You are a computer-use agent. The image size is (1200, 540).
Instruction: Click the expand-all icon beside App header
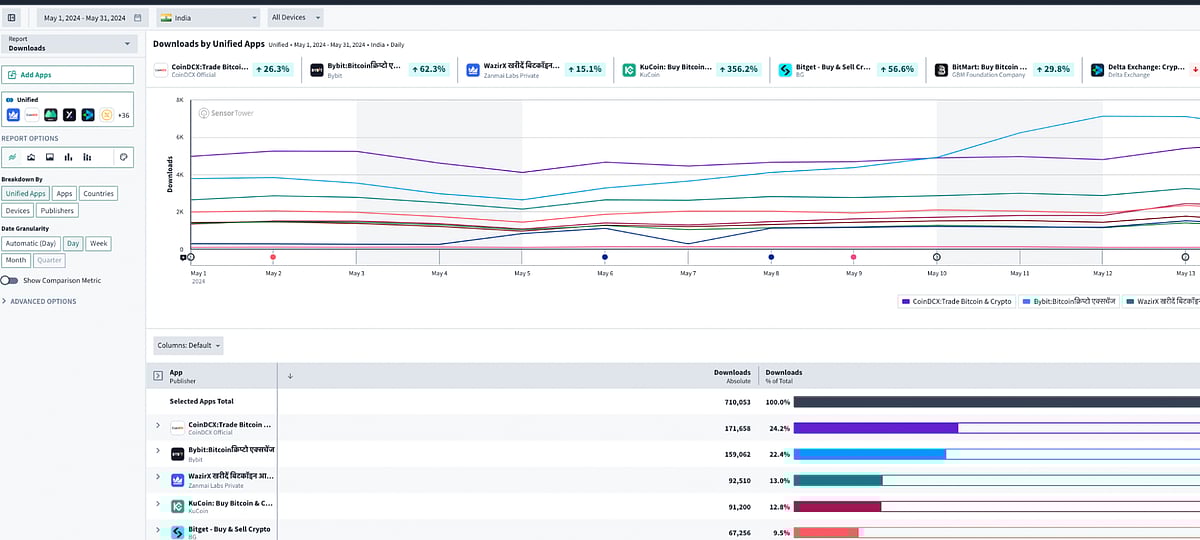[x=157, y=376]
